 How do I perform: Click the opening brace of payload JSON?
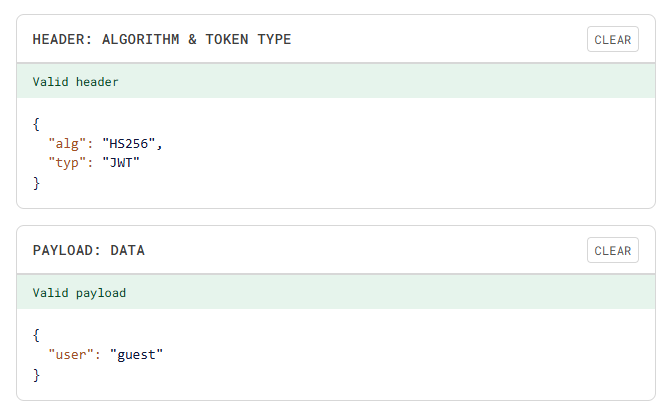point(36,336)
